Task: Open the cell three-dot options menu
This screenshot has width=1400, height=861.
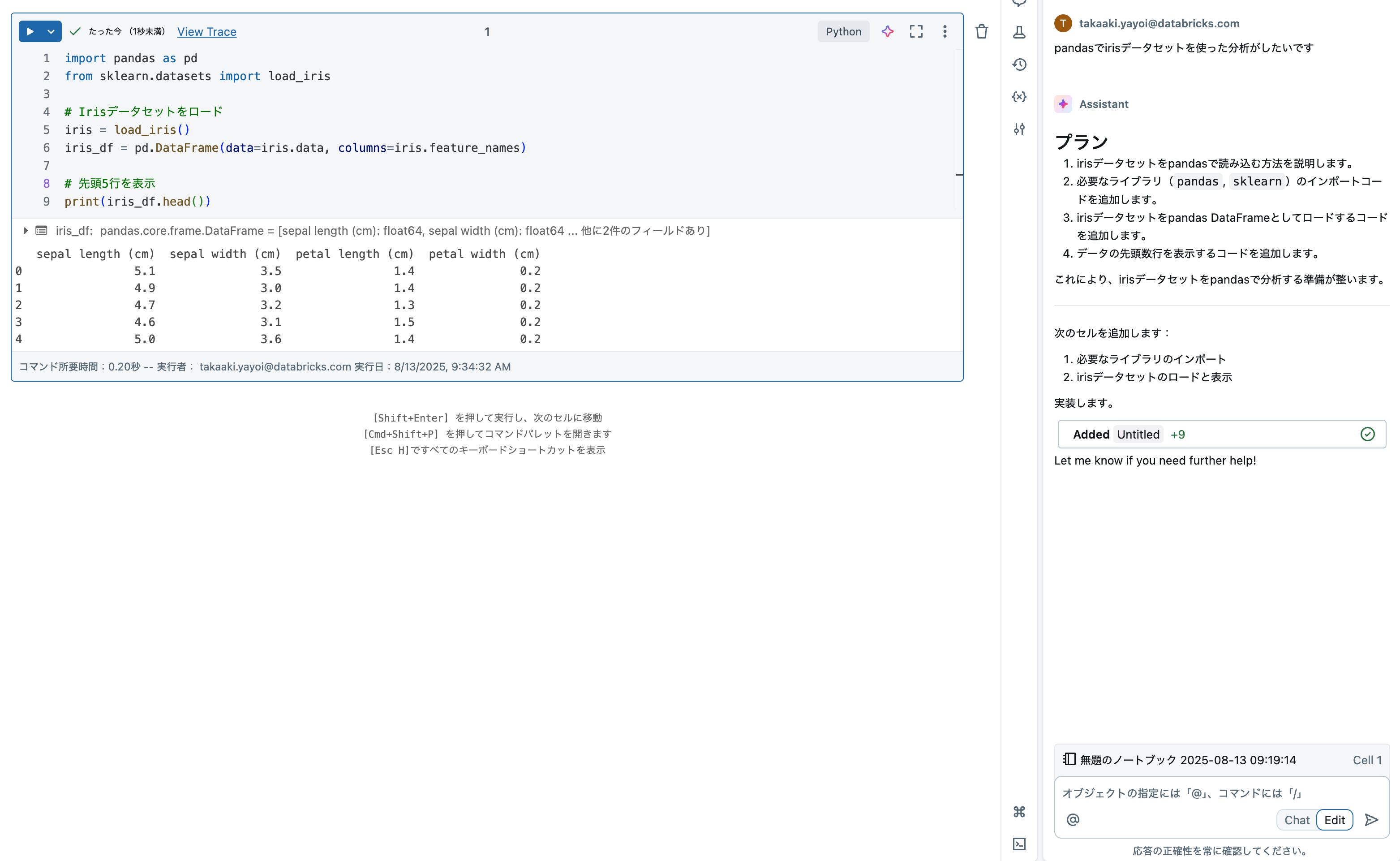Action: [944, 31]
